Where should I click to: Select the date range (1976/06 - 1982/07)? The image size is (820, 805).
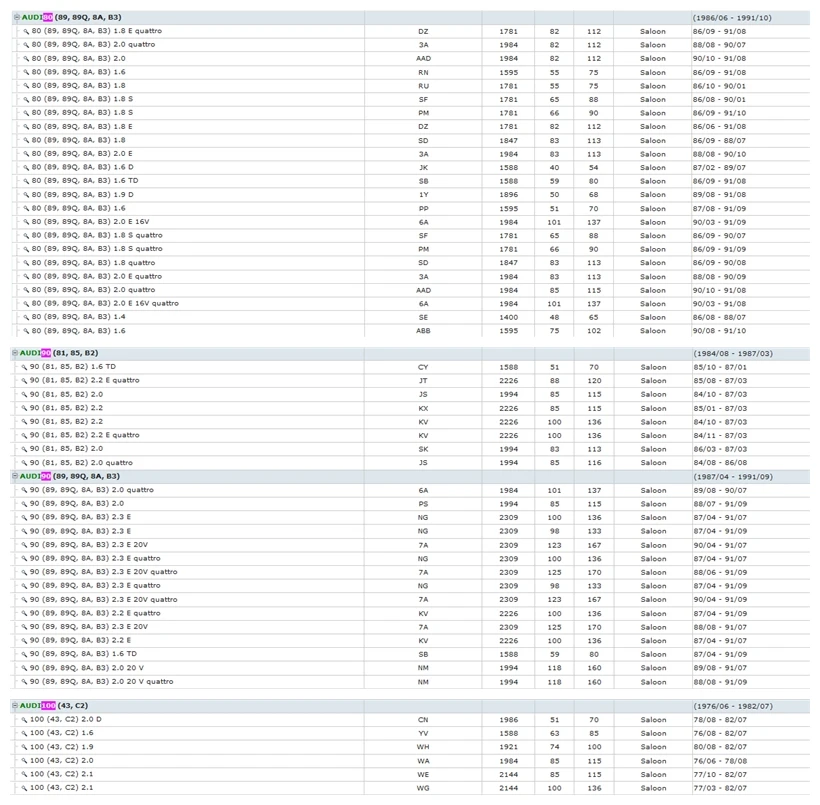tap(733, 706)
